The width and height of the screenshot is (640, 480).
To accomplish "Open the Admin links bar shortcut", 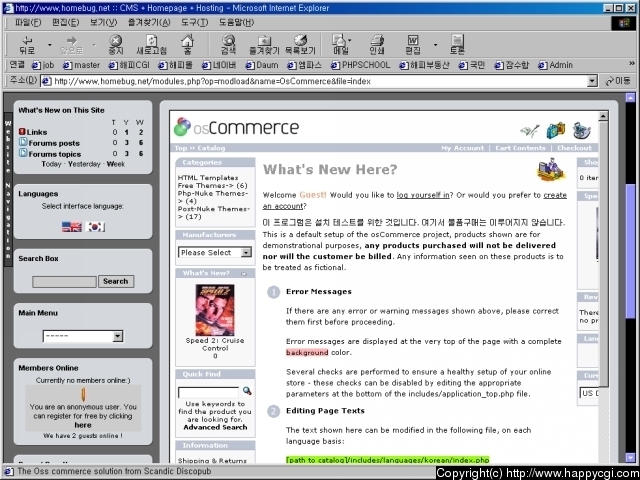I will [556, 65].
